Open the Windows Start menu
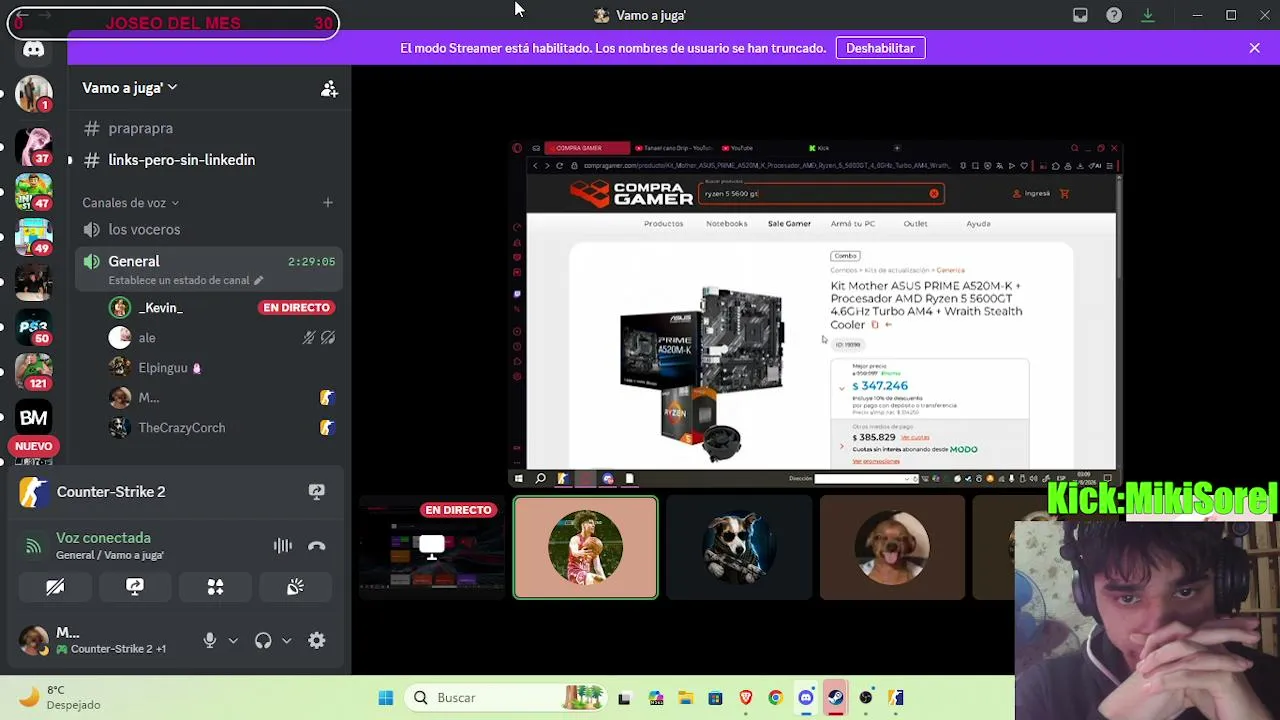The image size is (1280, 720). coord(386,698)
